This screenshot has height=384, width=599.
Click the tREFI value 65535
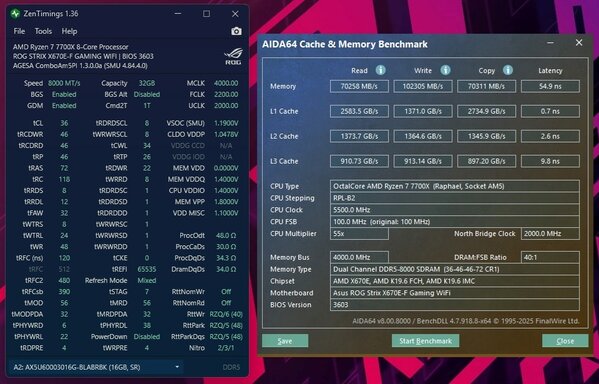(x=147, y=269)
